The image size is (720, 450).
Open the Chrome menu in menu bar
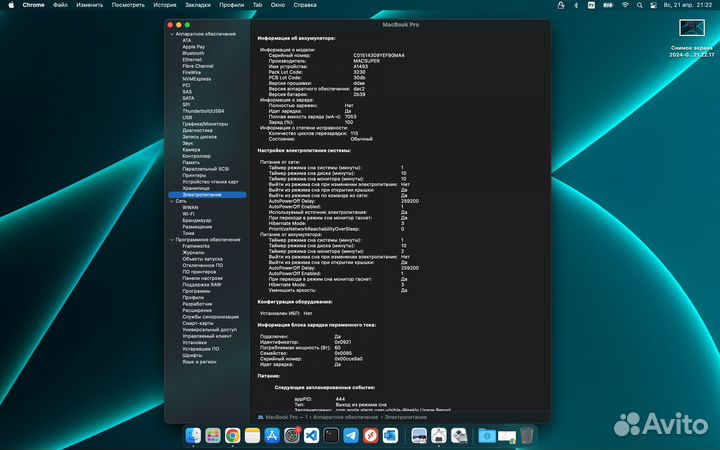[34, 5]
